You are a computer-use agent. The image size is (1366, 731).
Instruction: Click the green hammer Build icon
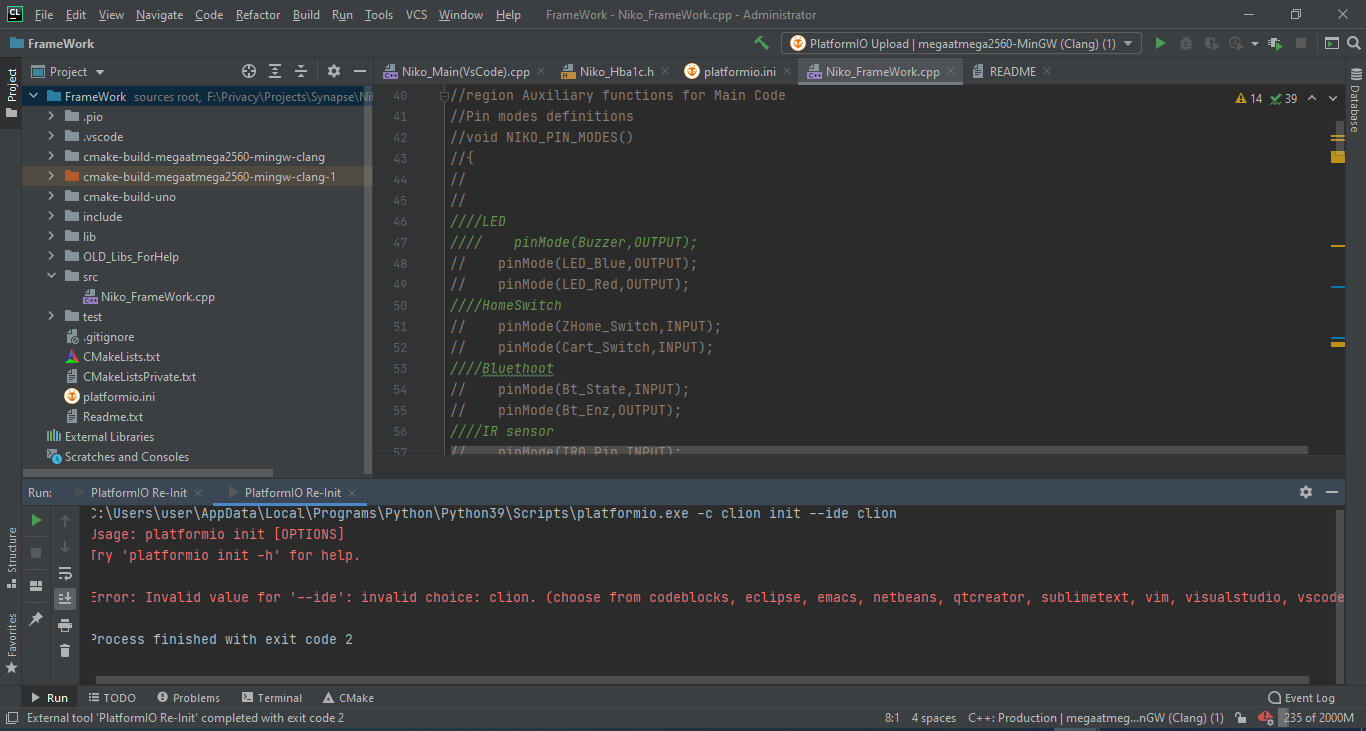point(762,43)
